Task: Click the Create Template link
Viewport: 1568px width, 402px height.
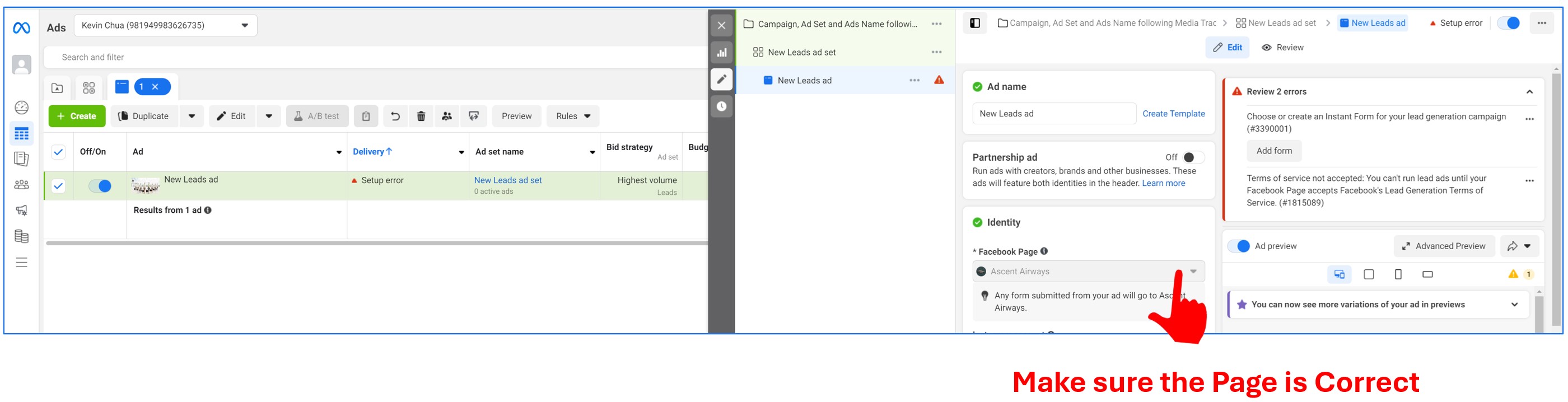Action: click(x=1173, y=114)
